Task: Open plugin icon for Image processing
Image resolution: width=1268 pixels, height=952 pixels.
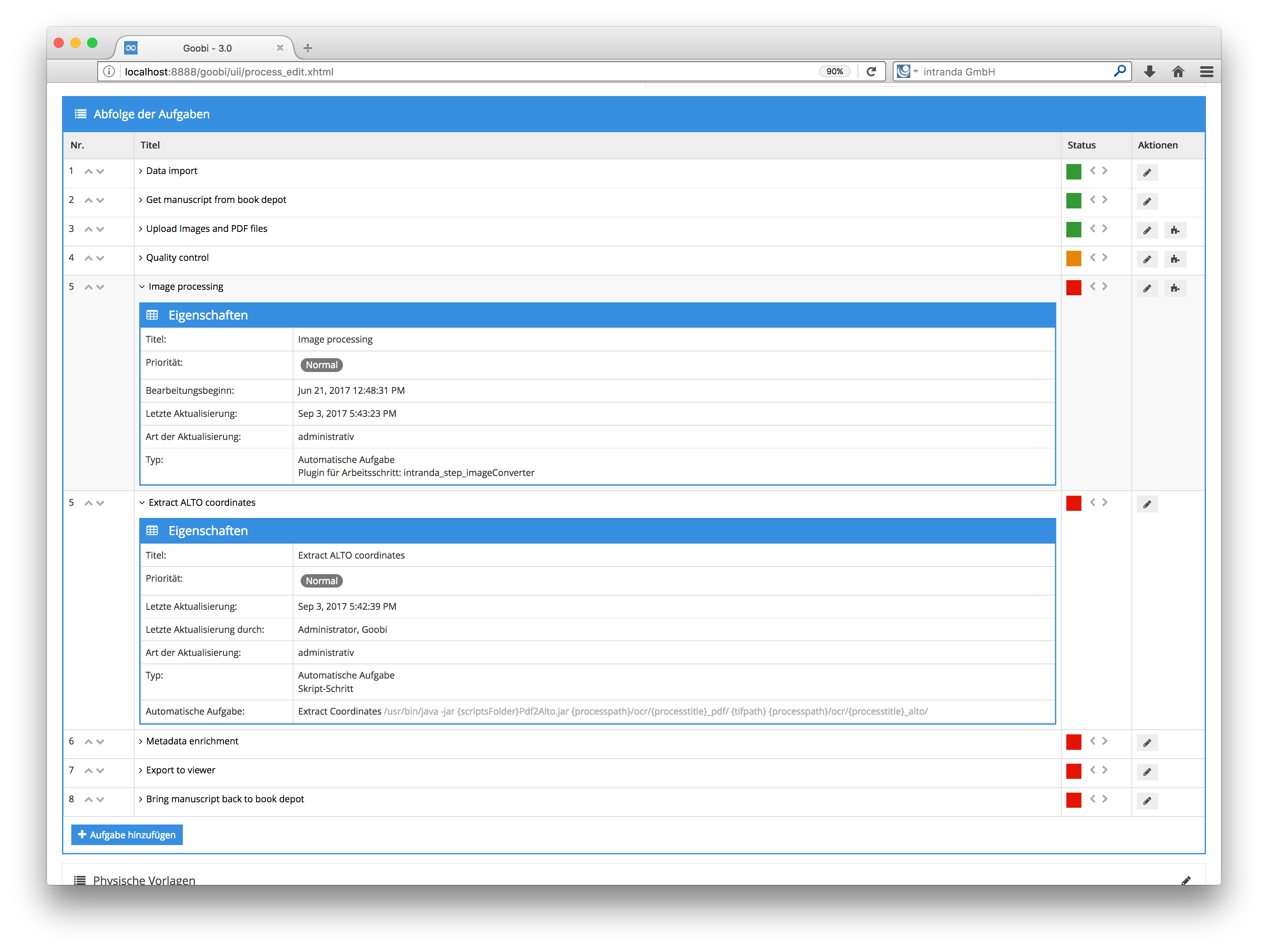Action: click(1174, 288)
